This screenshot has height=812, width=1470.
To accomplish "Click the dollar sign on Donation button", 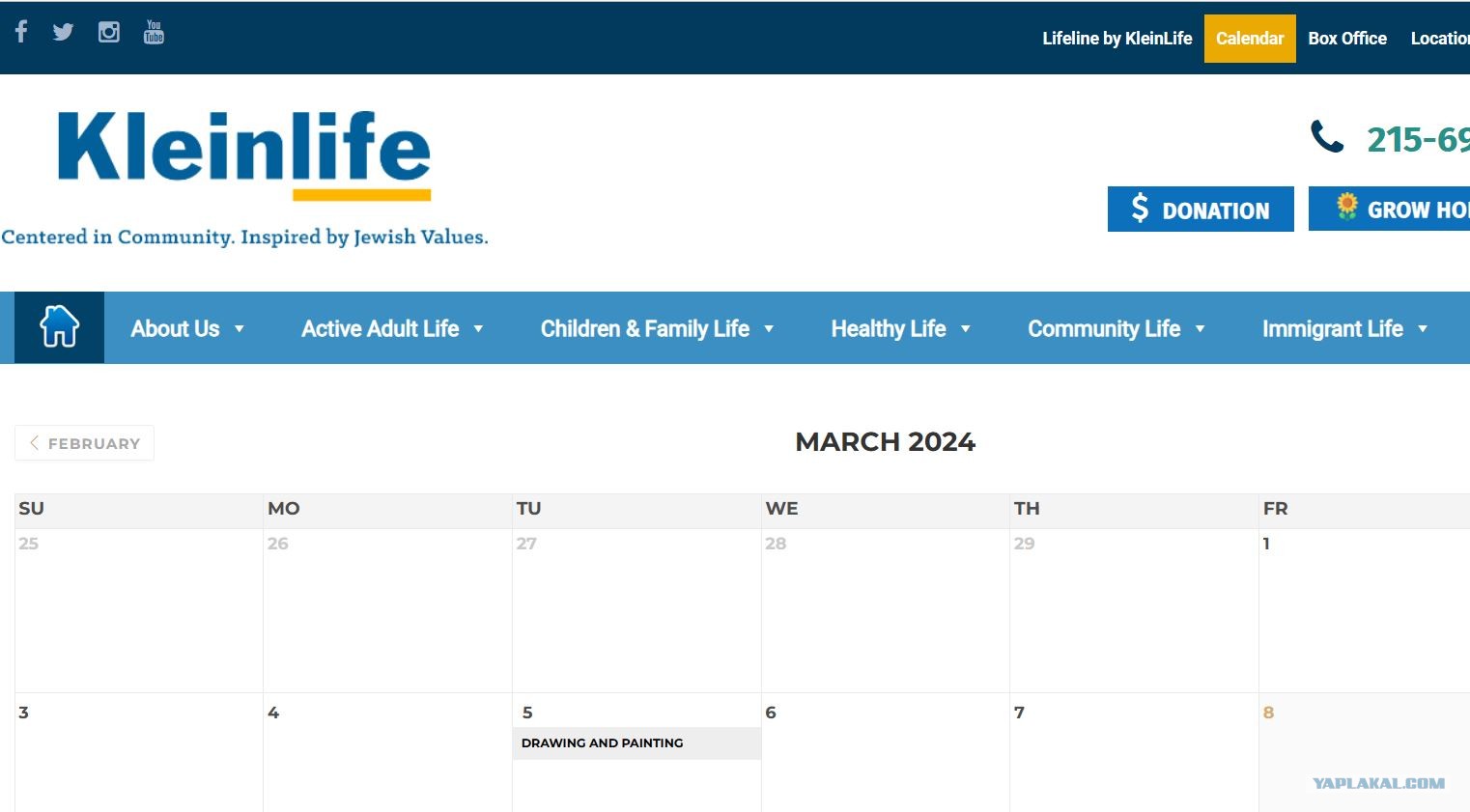I will tap(1140, 209).
